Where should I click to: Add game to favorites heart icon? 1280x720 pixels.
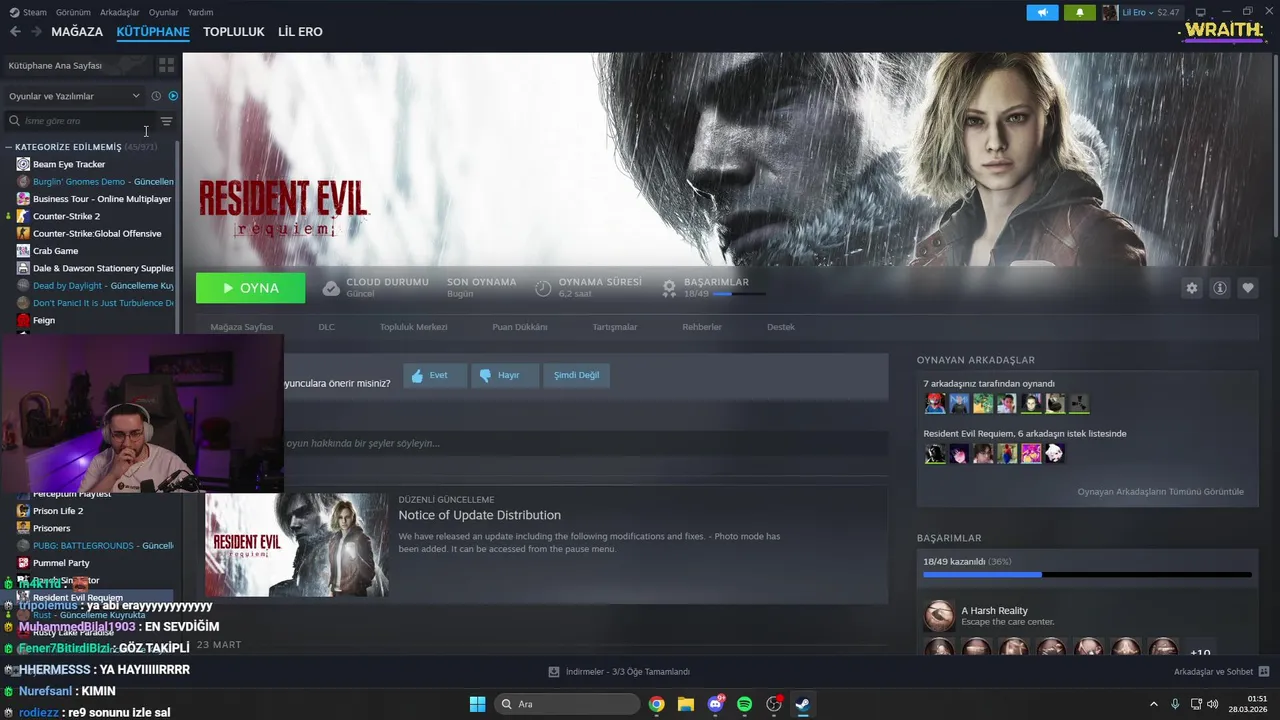coord(1248,288)
